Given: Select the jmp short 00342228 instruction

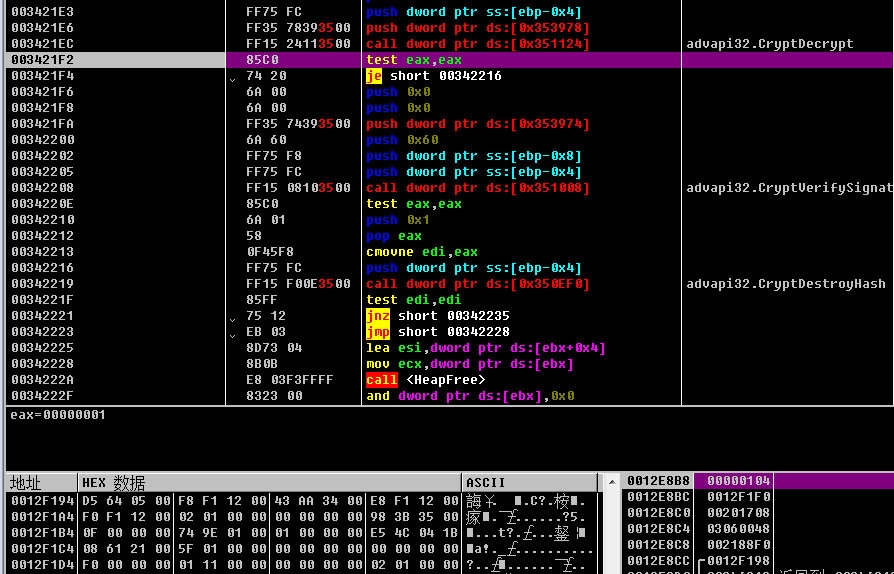Looking at the screenshot, I should 438,332.
